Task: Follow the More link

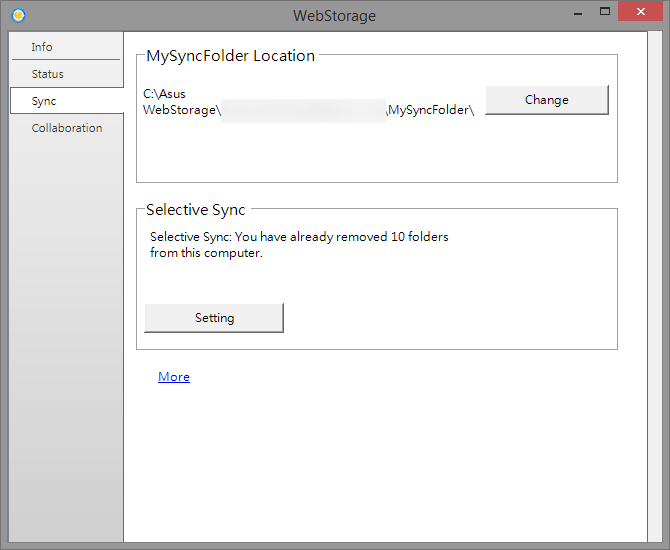Action: tap(173, 376)
